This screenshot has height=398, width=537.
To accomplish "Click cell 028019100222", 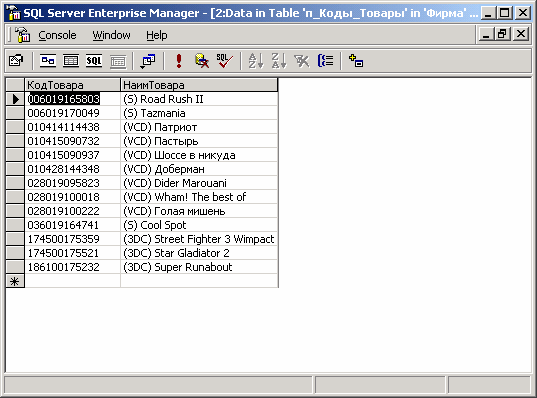I will click(72, 211).
